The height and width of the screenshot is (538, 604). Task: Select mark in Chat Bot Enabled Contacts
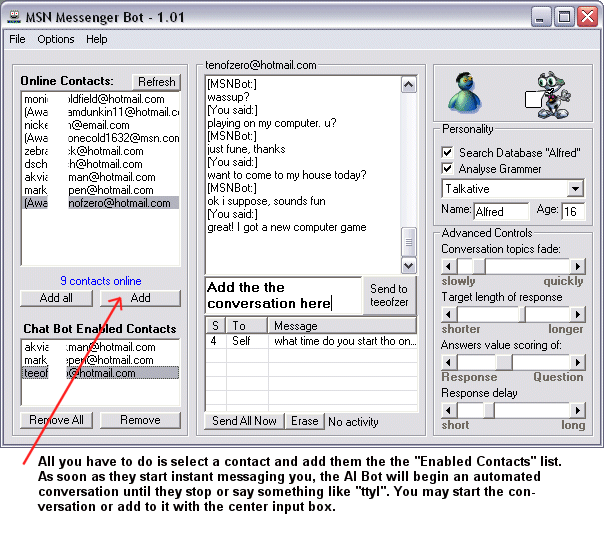click(101, 360)
